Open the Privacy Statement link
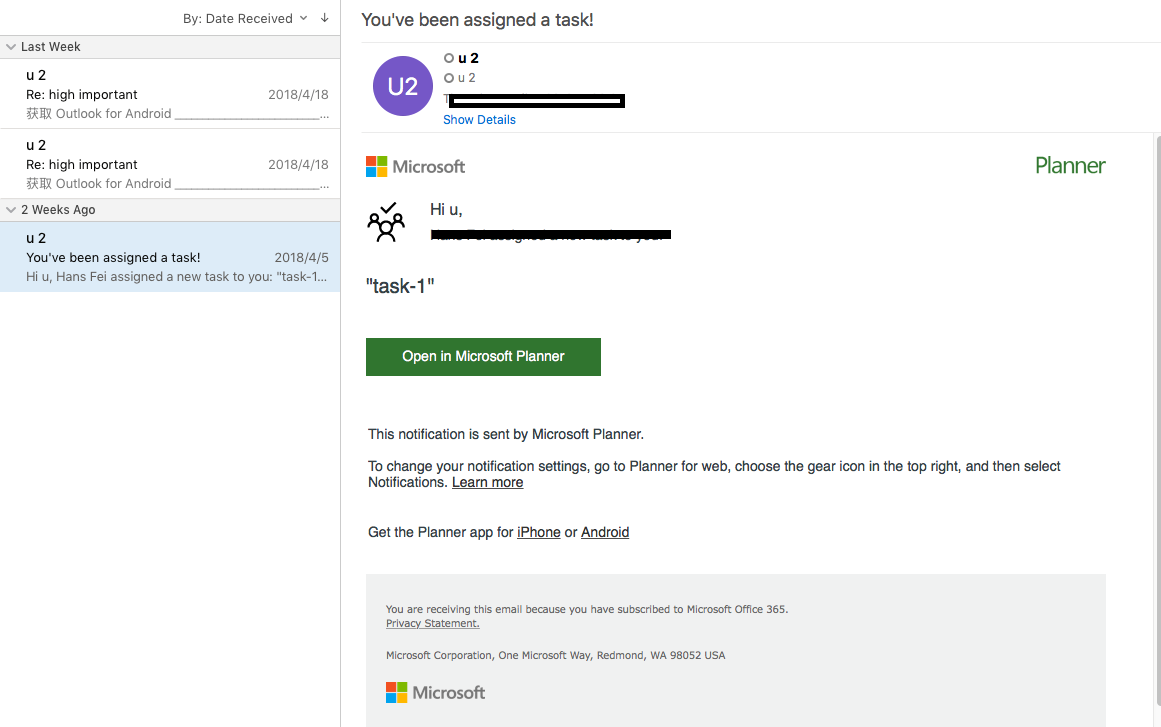This screenshot has width=1161, height=727. point(432,623)
